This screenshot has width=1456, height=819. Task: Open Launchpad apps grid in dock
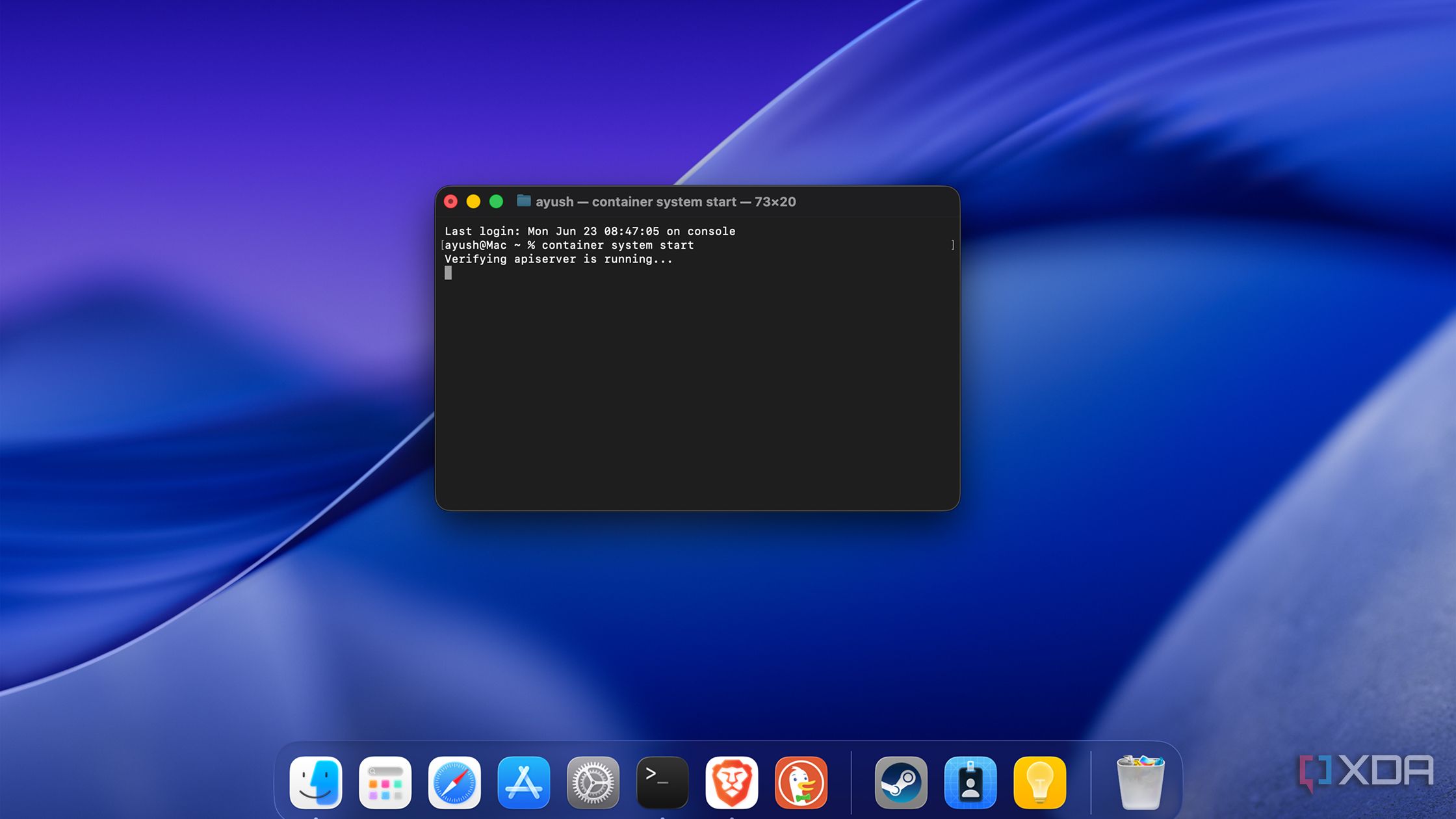click(x=385, y=782)
